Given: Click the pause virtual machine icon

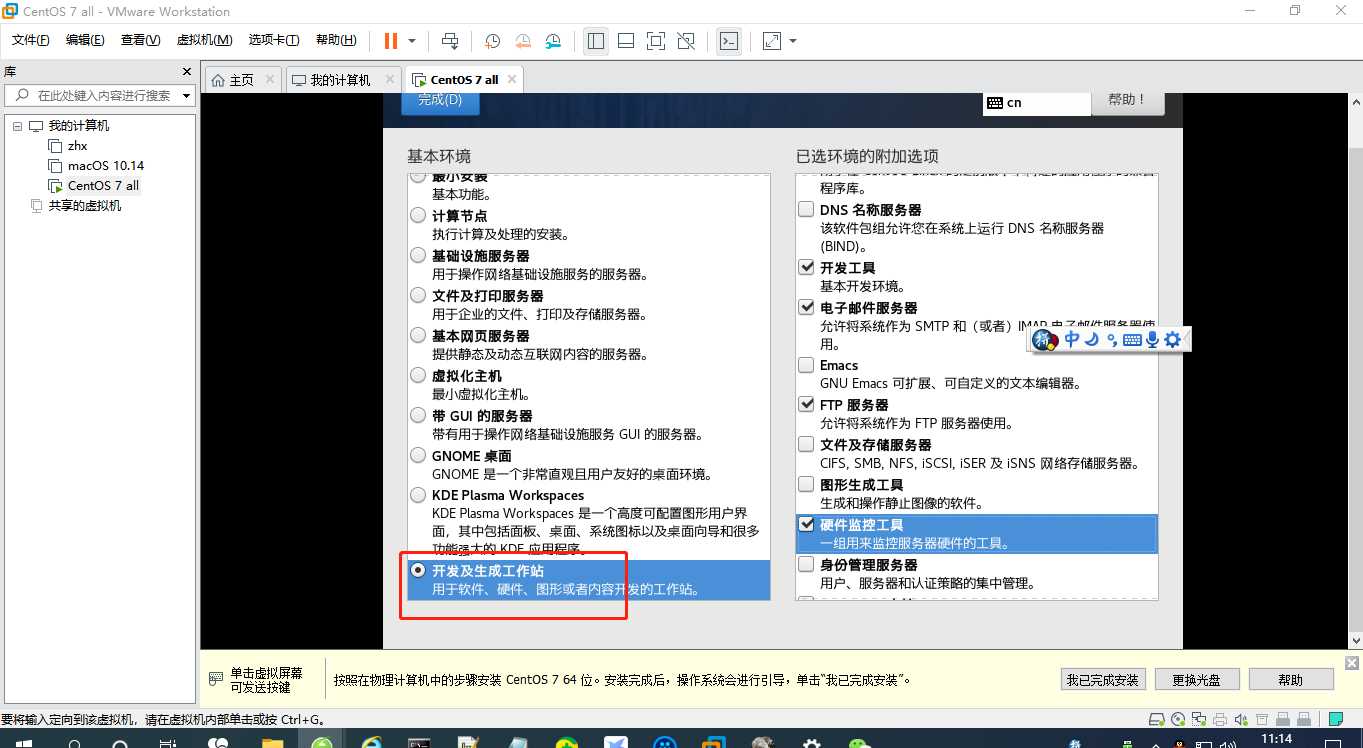Looking at the screenshot, I should 391,41.
